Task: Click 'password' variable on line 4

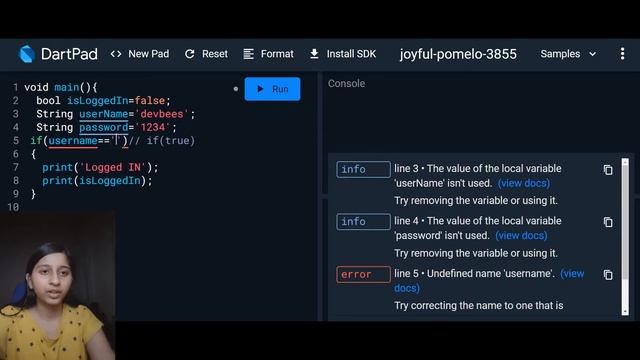Action: click(x=104, y=127)
